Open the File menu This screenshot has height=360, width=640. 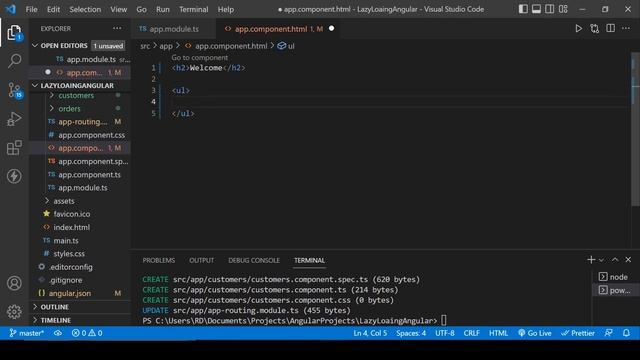point(31,9)
